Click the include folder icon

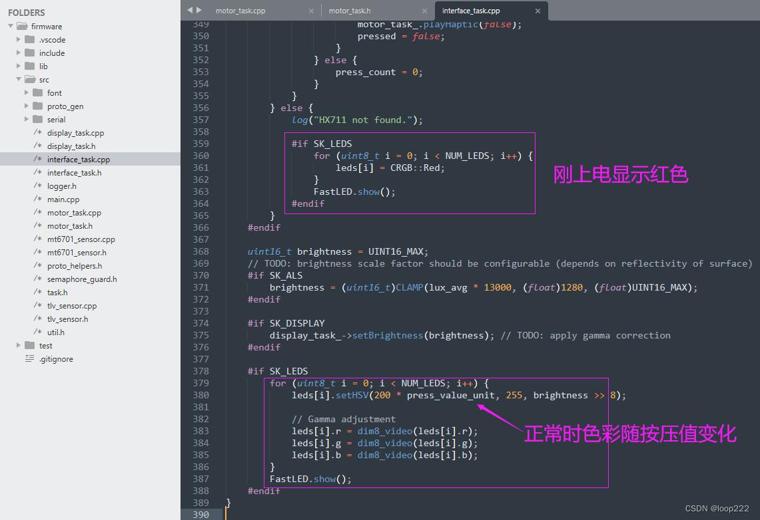(x=30, y=53)
